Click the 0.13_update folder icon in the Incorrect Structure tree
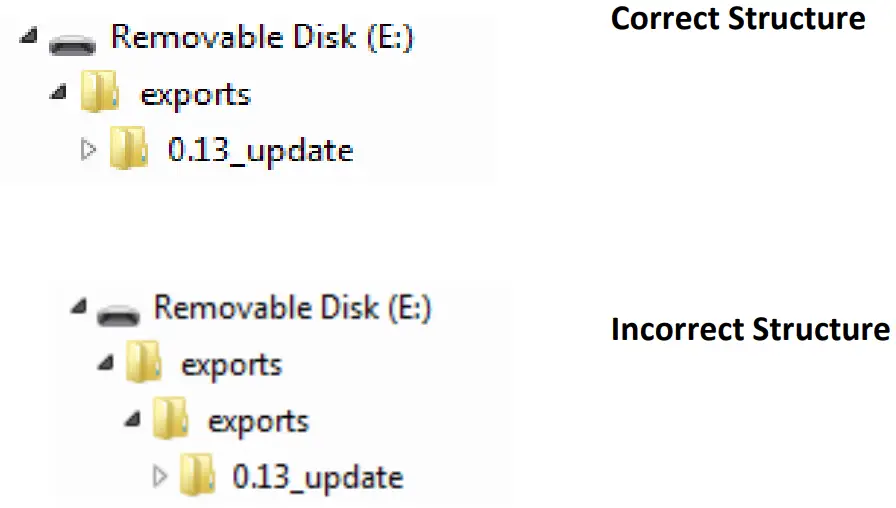Screen dimensions: 896x508 coord(199,476)
